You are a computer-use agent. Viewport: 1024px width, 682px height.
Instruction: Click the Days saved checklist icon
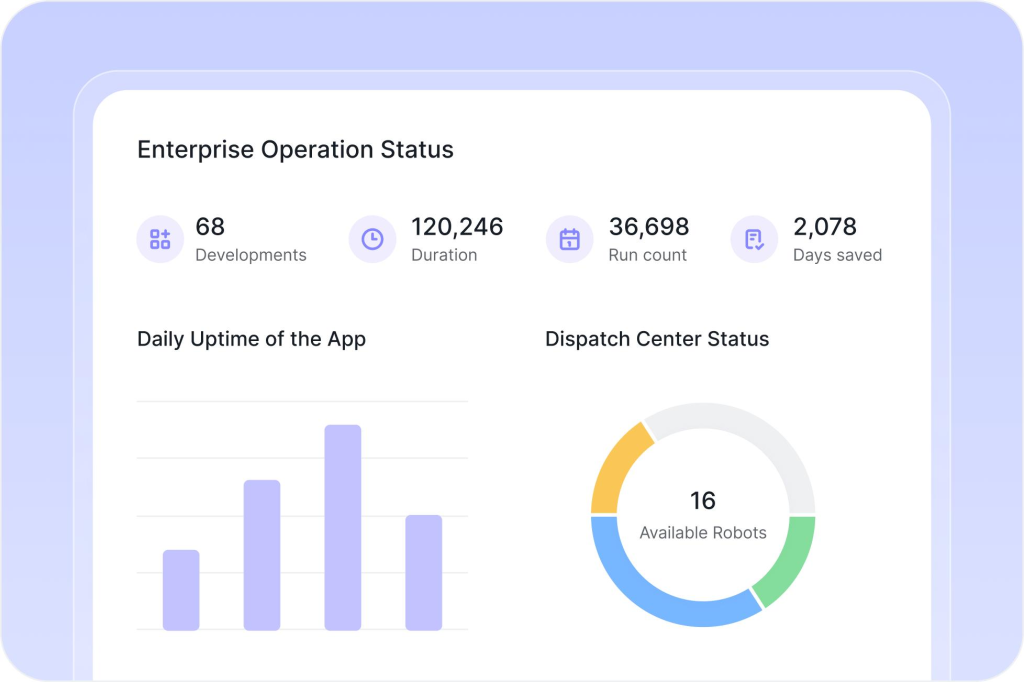[x=754, y=239]
